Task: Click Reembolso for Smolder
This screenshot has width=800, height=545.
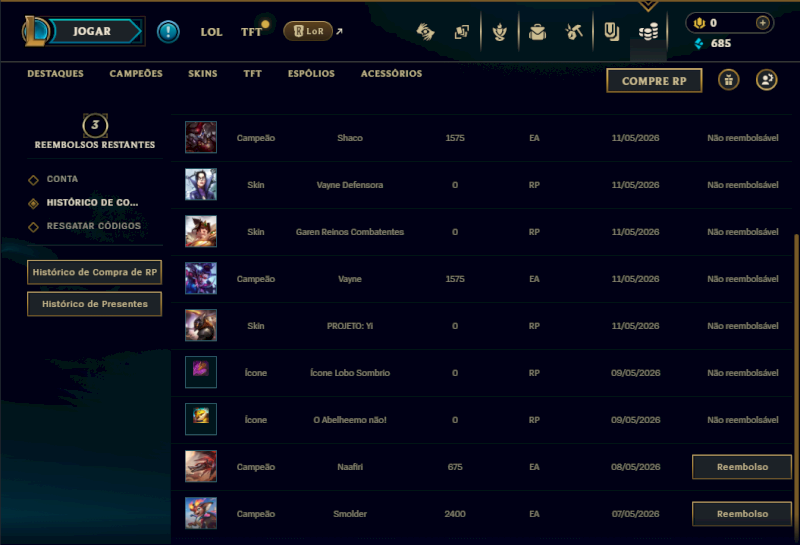Action: pos(742,514)
